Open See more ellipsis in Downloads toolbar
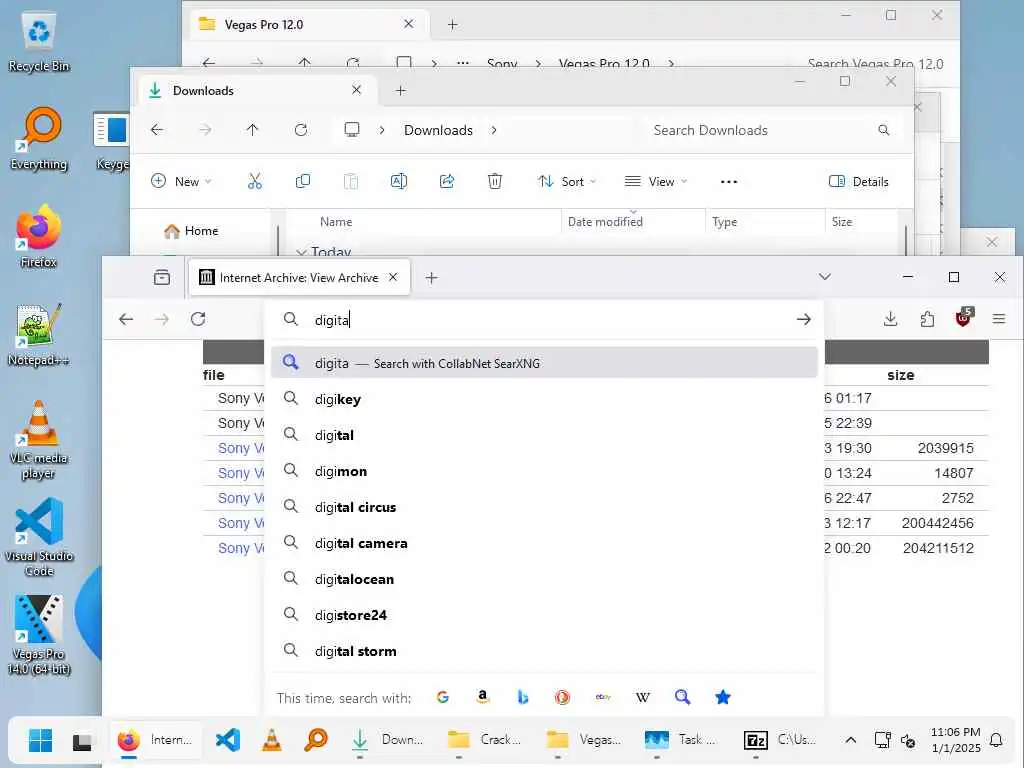 pyautogui.click(x=729, y=182)
